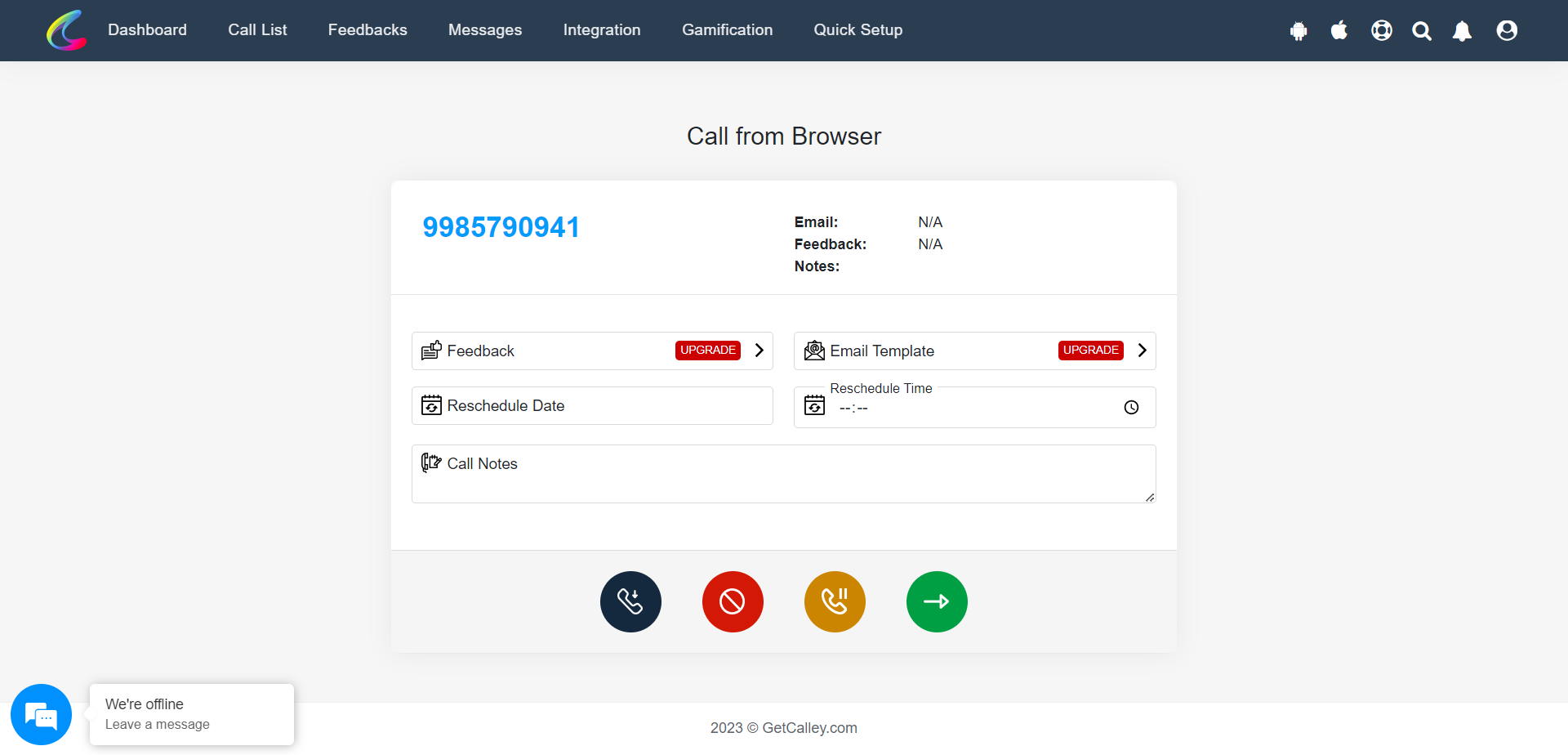Image resolution: width=1568 pixels, height=755 pixels.
Task: Click the Feedback thumbs-up icon
Action: pyautogui.click(x=431, y=351)
